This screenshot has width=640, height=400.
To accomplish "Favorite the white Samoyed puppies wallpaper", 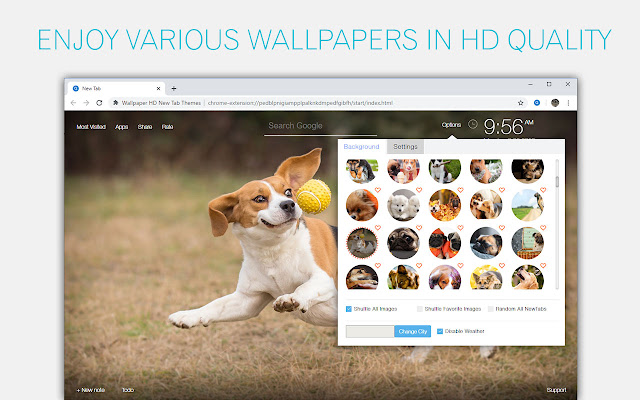I will pyautogui.click(x=419, y=190).
